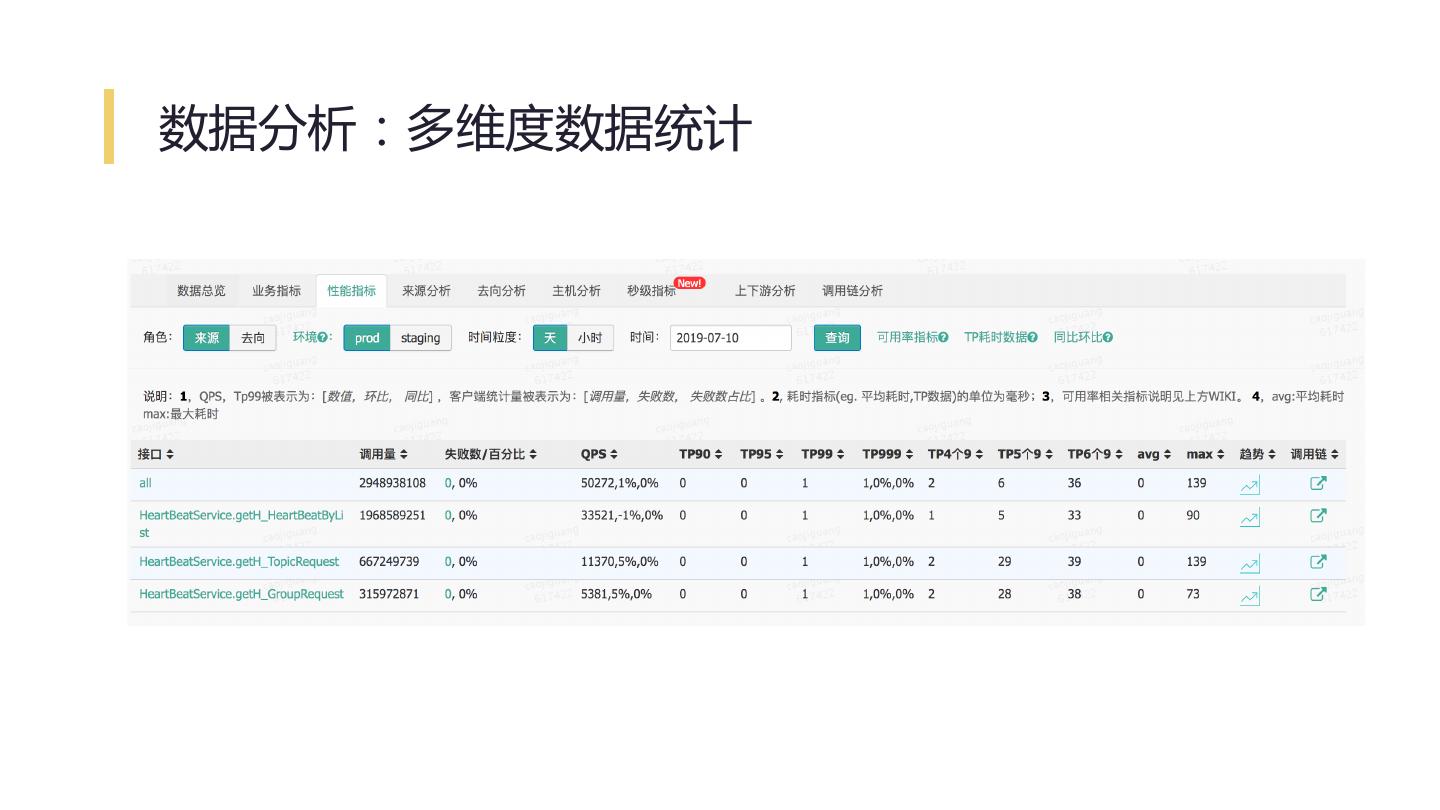Viewport: 1440px width, 810px height.
Task: Open the 秒级指标 tab
Action: click(652, 291)
